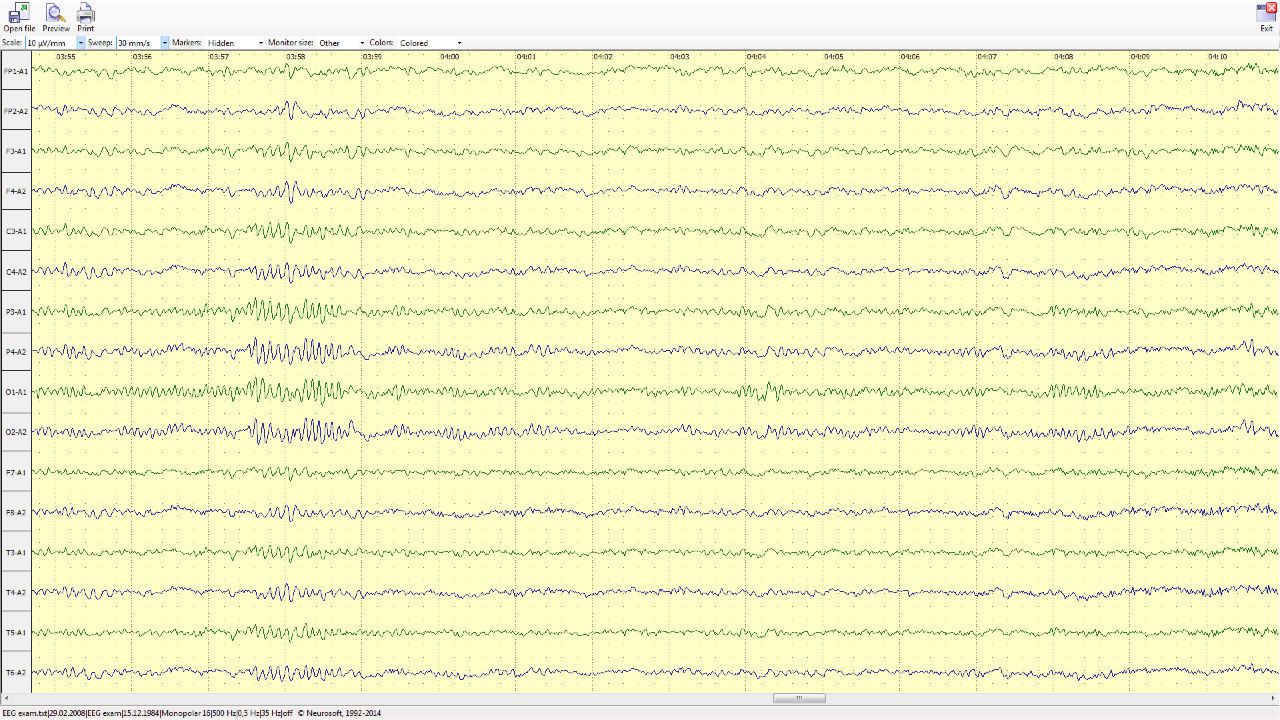Open the Markers dropdown showing Hidden

(260, 43)
